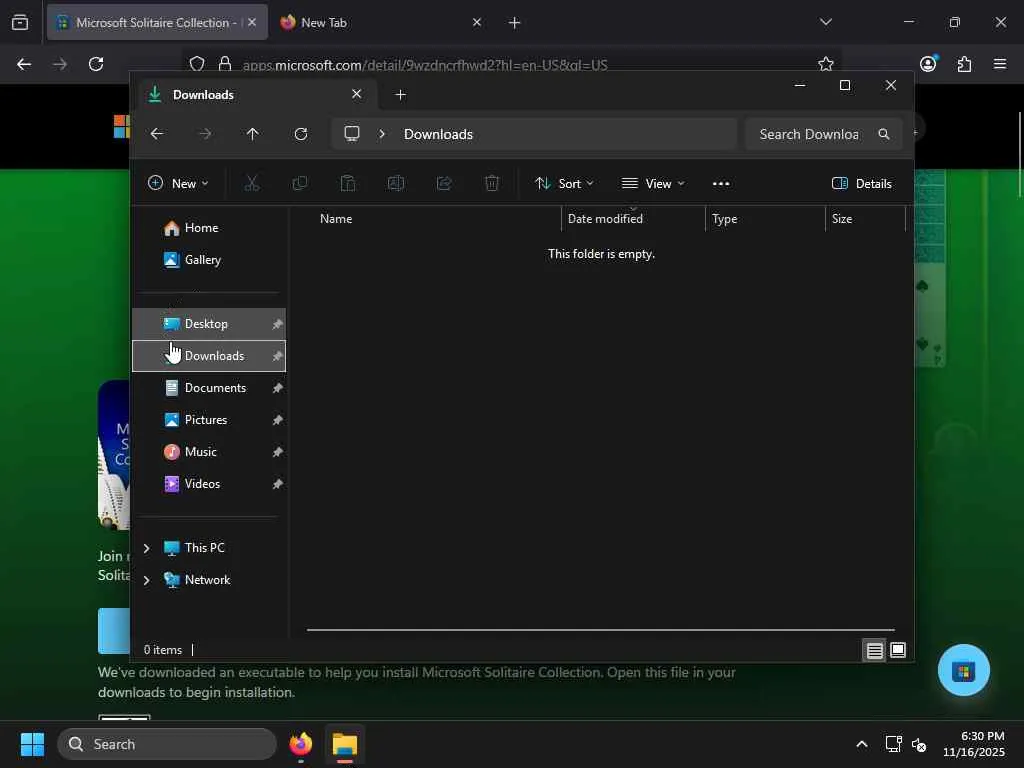Open Firefox account icon
The image size is (1024, 768).
[x=928, y=64]
